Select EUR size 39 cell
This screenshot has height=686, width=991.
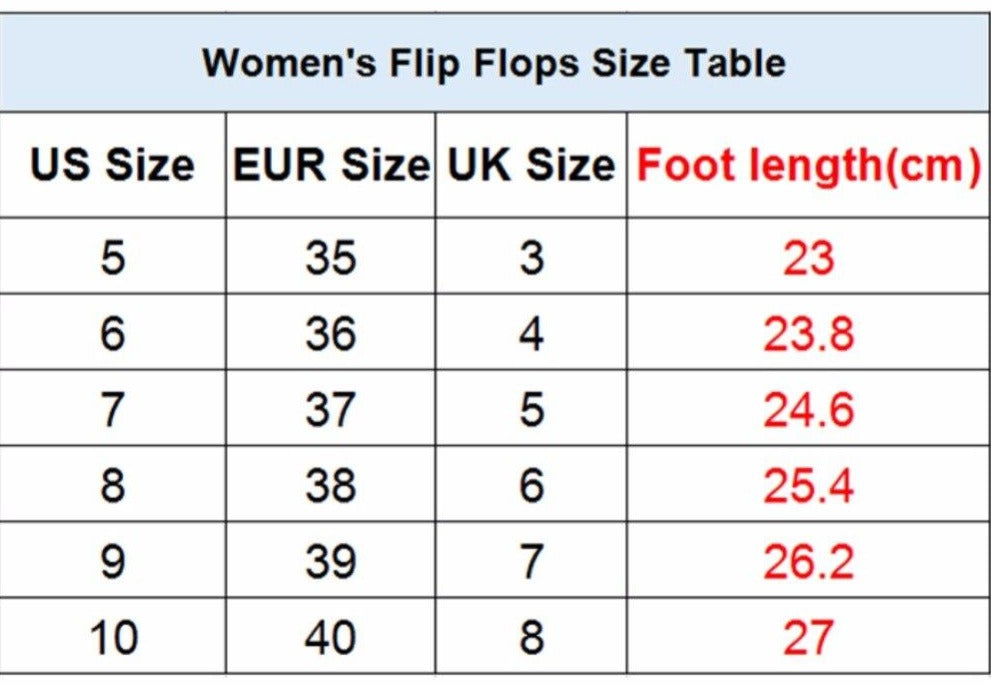[x=331, y=561]
